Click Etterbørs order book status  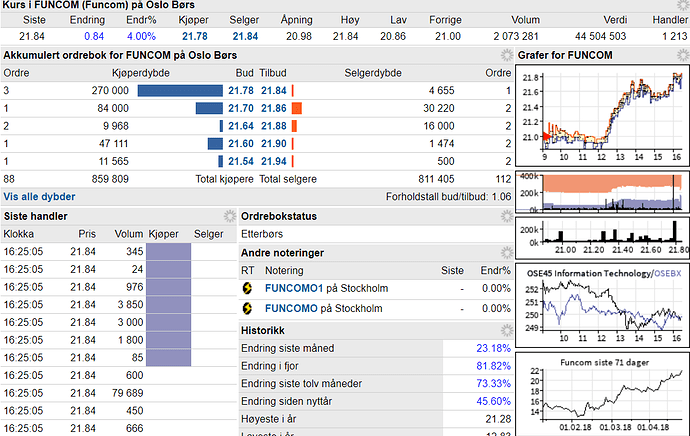point(262,234)
